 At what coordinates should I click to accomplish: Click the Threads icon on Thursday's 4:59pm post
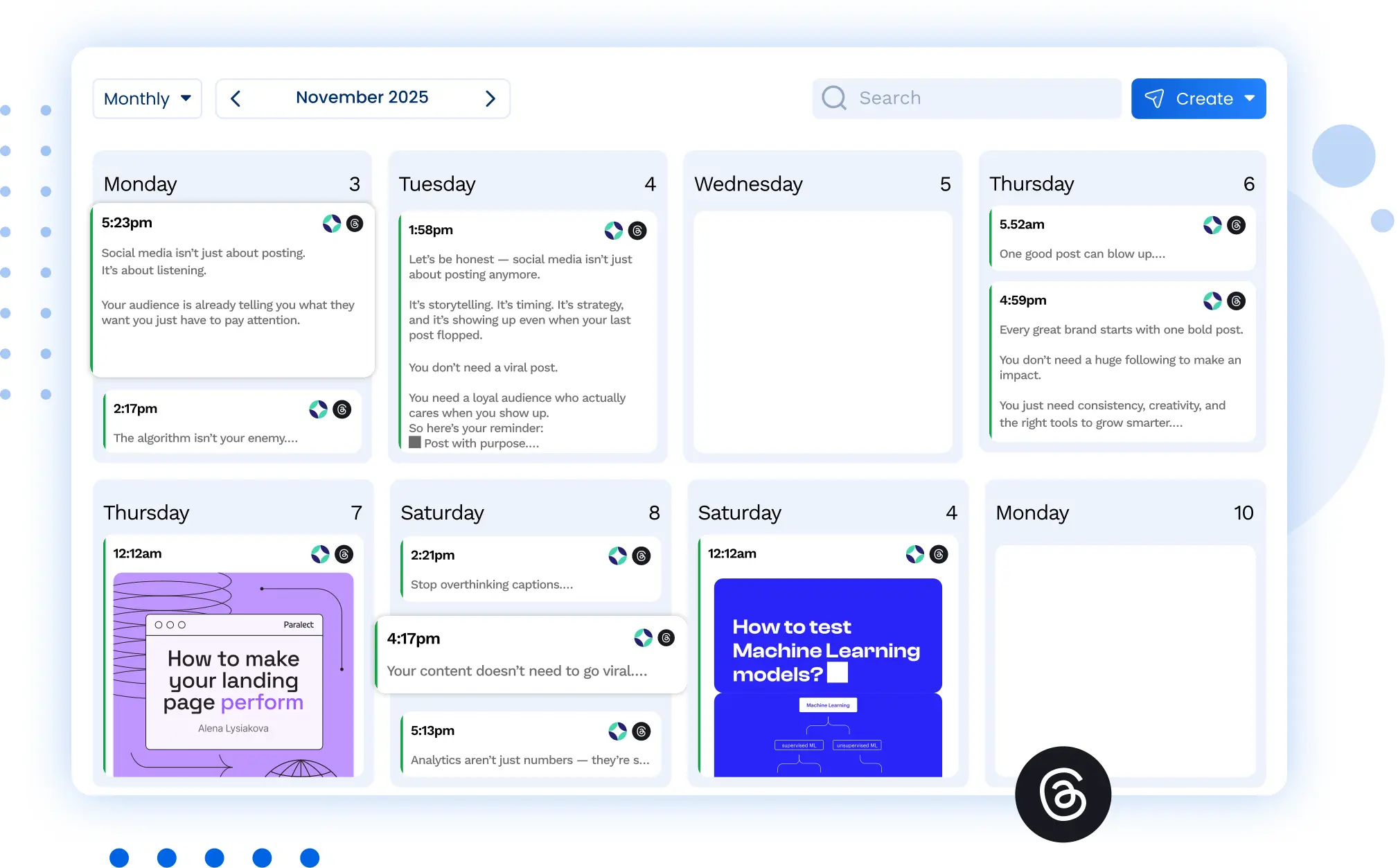pos(1237,301)
